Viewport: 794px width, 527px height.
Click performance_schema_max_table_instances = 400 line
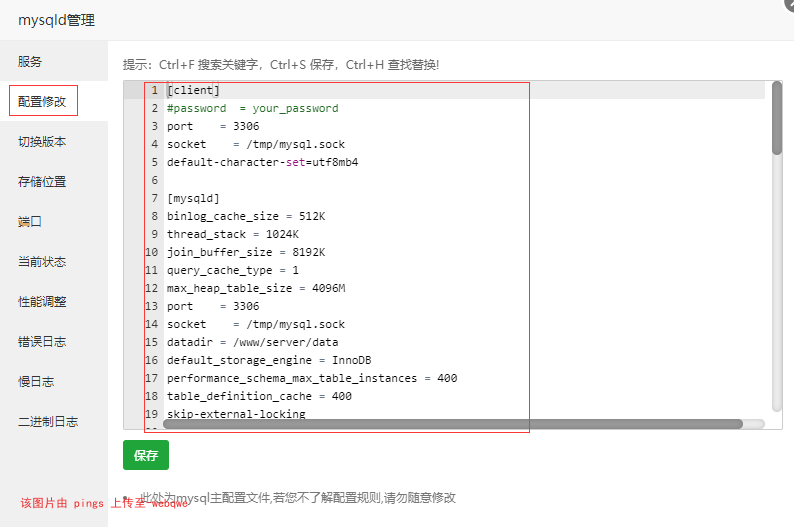coord(312,378)
